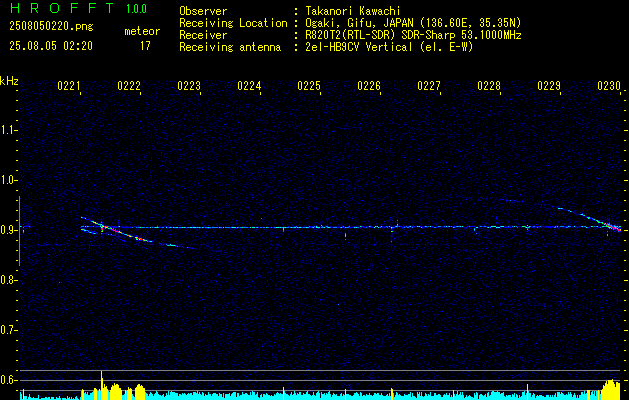629x400 pixels.
Task: Click the red echo trace near 0230
Action: click(613, 227)
